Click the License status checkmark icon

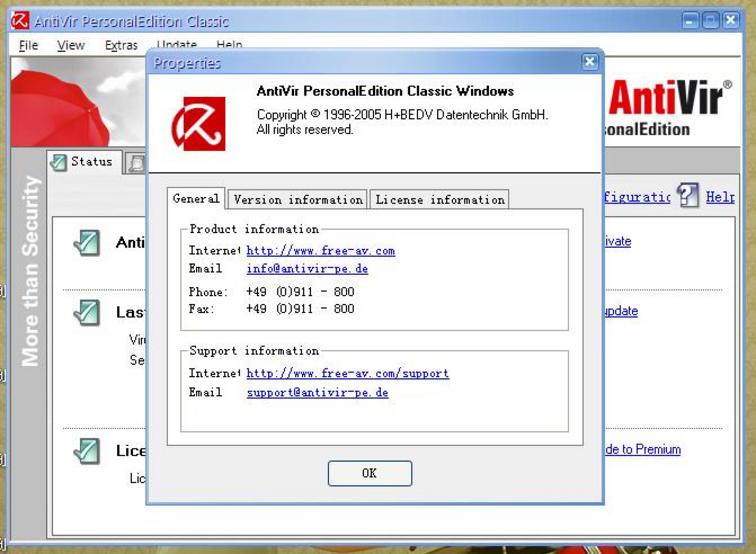(87, 451)
